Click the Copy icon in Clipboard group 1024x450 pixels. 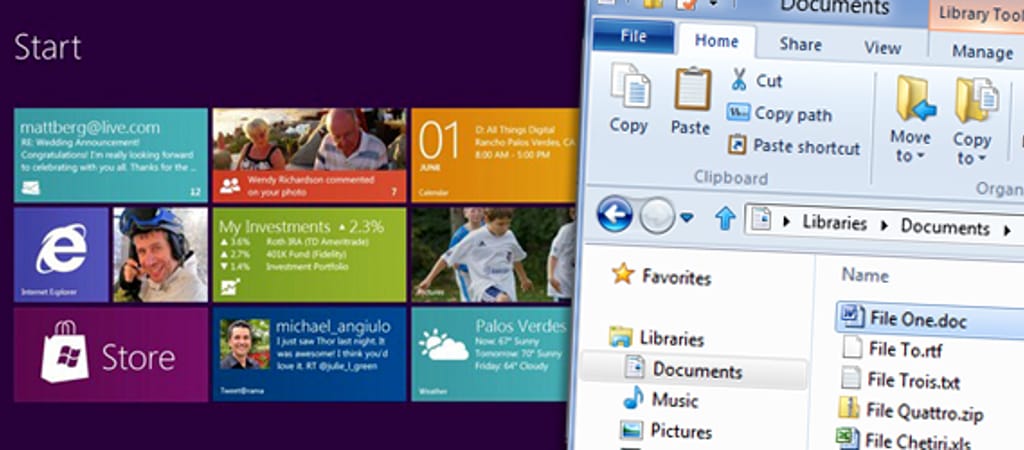click(x=629, y=98)
